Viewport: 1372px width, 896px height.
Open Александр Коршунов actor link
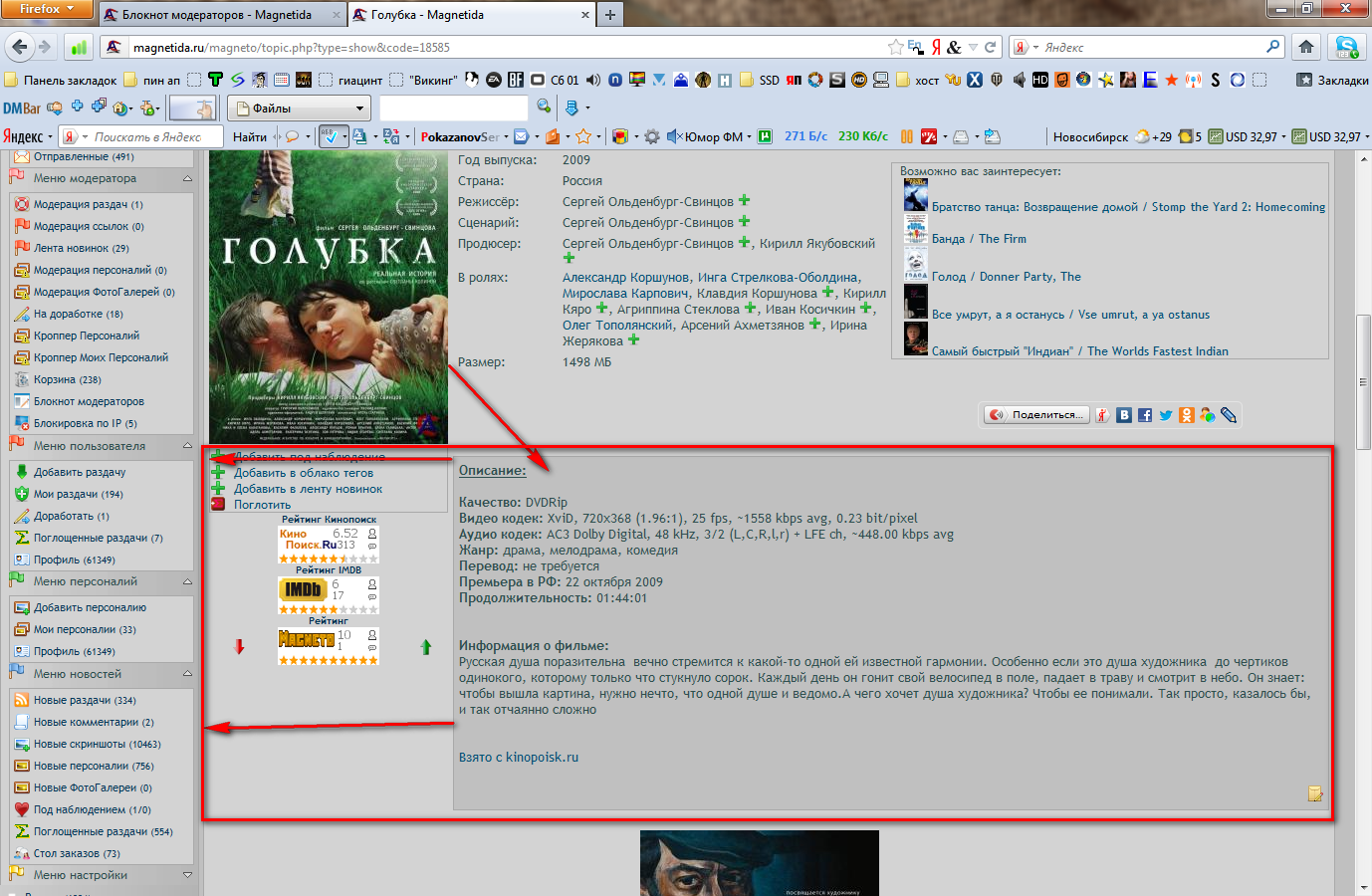[625, 277]
